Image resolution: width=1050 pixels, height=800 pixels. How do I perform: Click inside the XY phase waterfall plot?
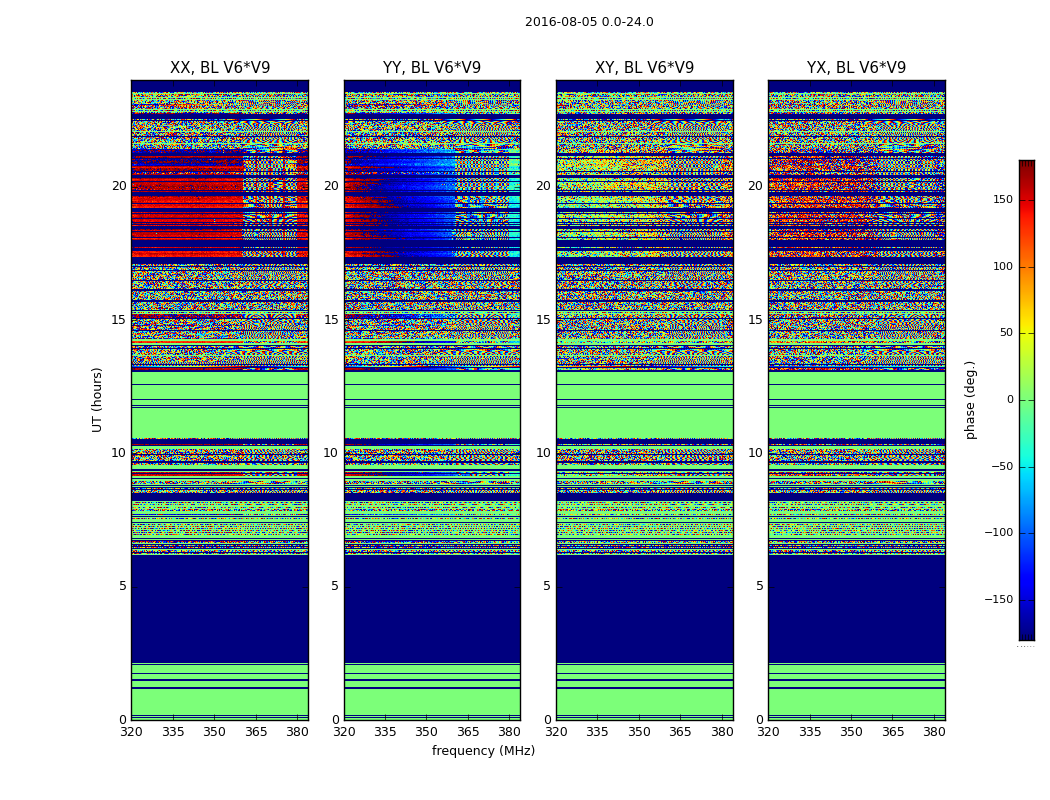(x=644, y=400)
